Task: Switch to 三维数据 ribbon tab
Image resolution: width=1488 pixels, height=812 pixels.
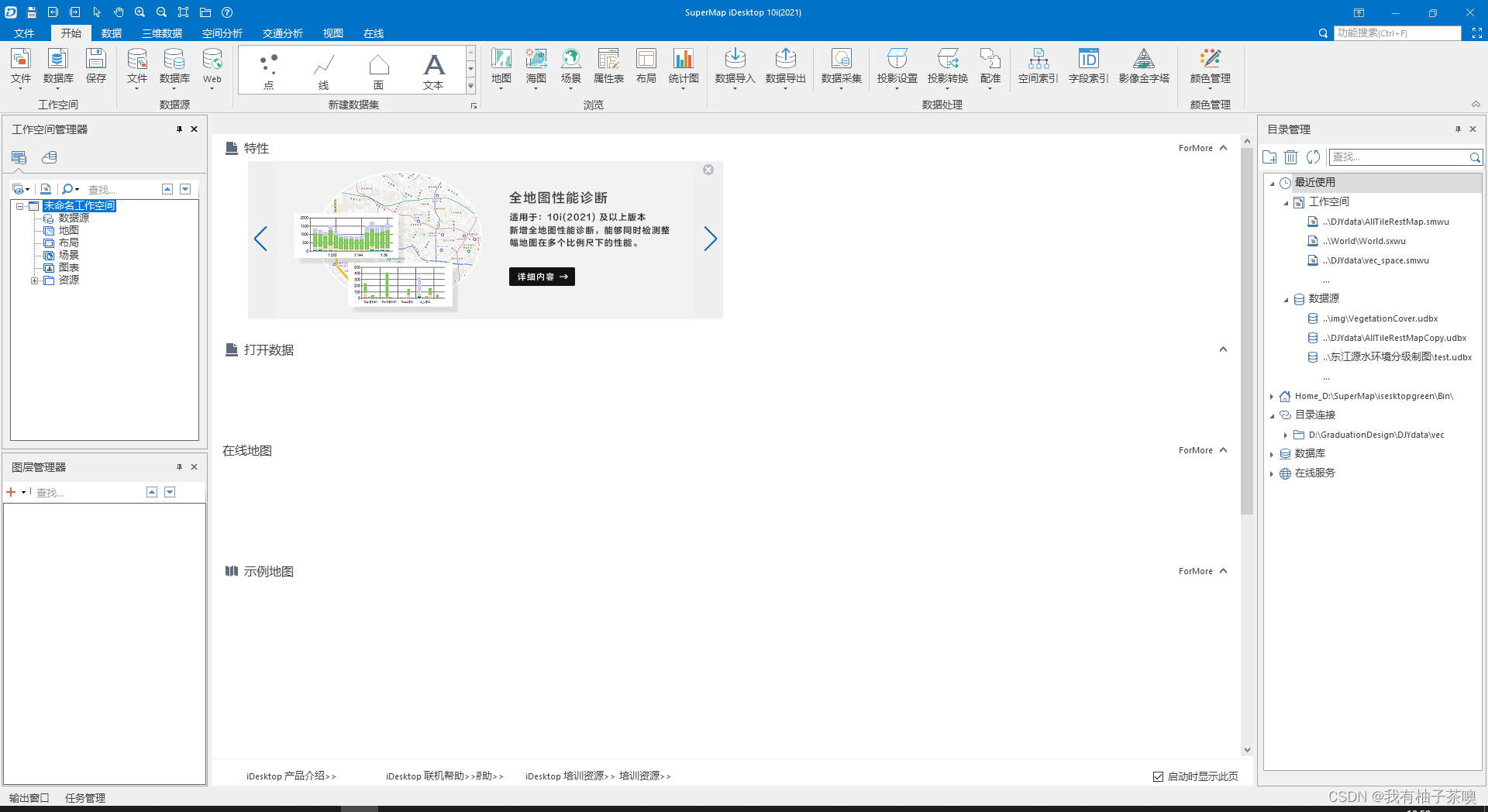Action: point(162,33)
